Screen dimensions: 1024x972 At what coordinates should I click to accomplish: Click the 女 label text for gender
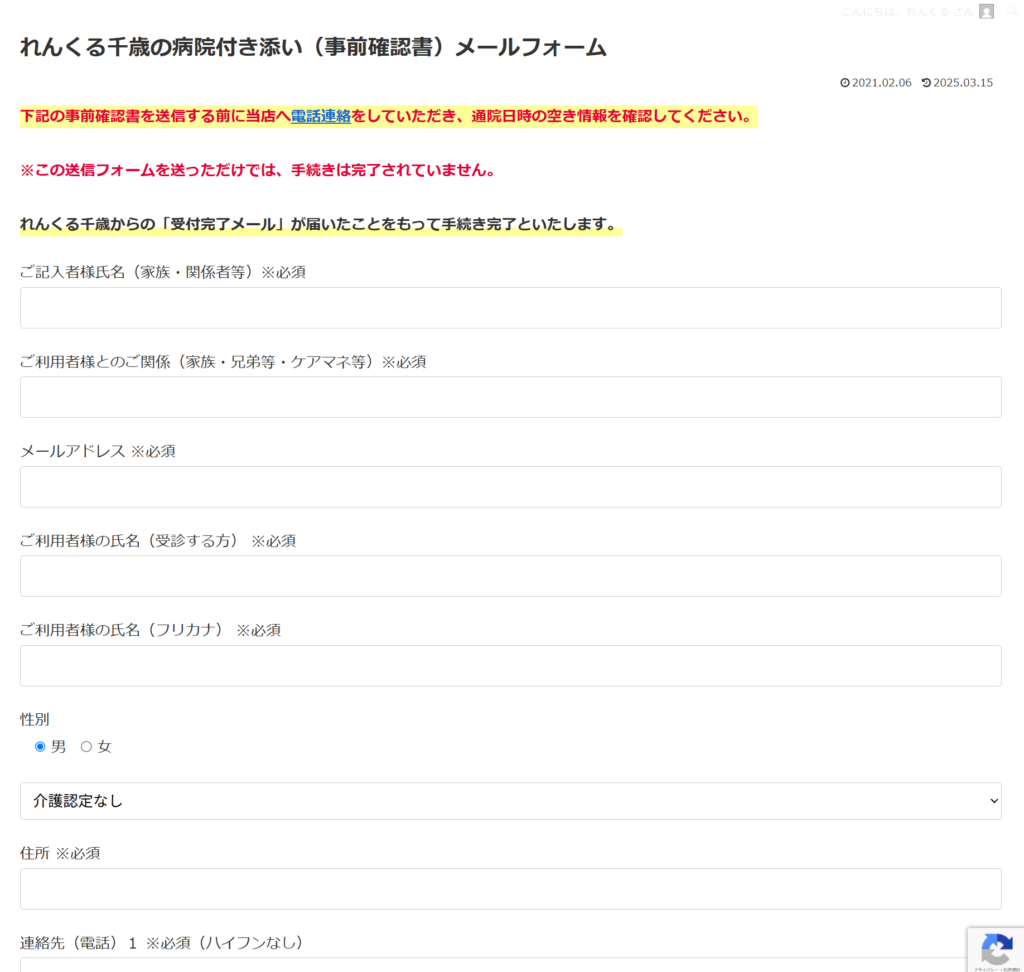pos(104,746)
